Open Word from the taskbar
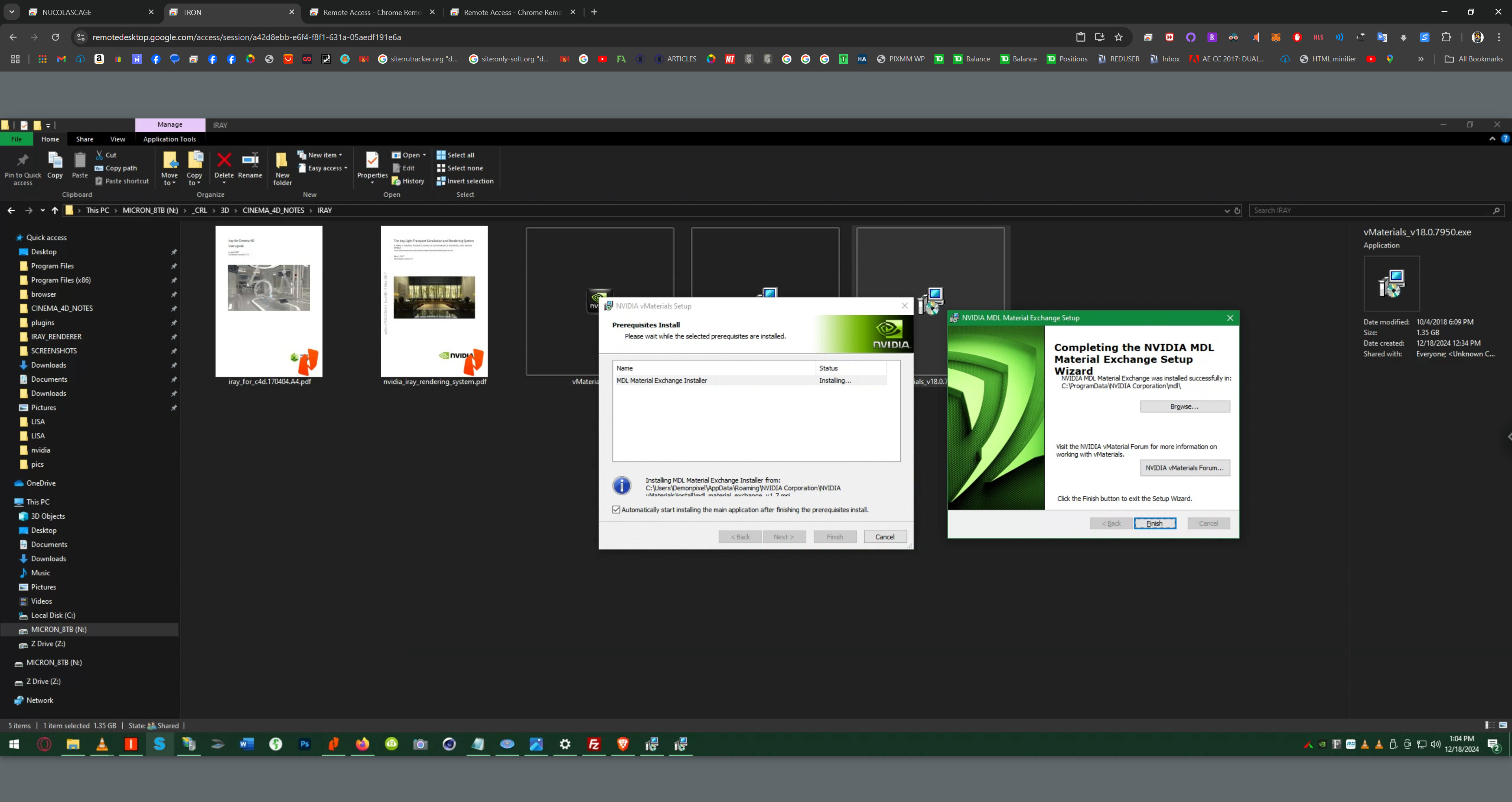This screenshot has height=802, width=1512. pos(246,744)
